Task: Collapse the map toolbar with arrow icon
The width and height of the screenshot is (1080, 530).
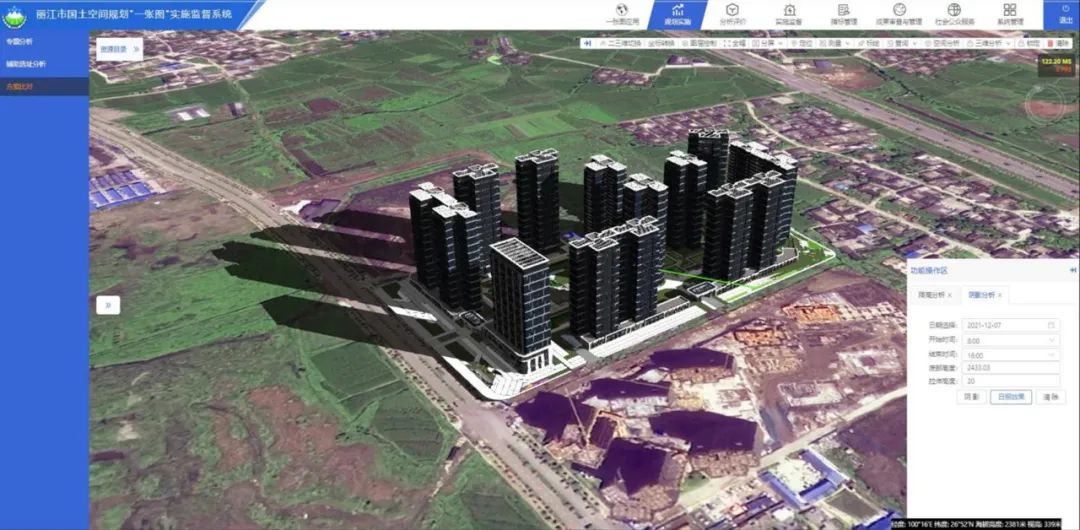Action: click(588, 43)
